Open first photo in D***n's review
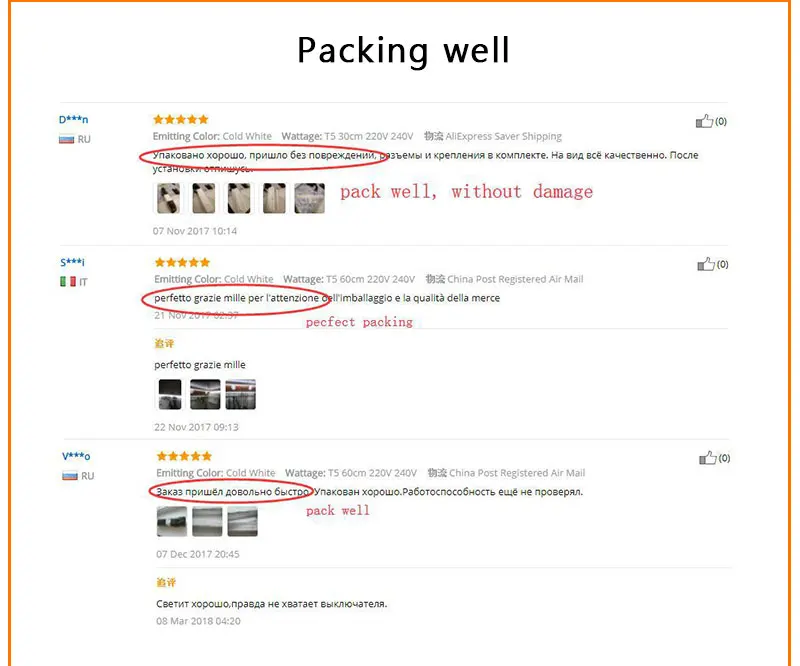800x666 pixels. (x=168, y=198)
